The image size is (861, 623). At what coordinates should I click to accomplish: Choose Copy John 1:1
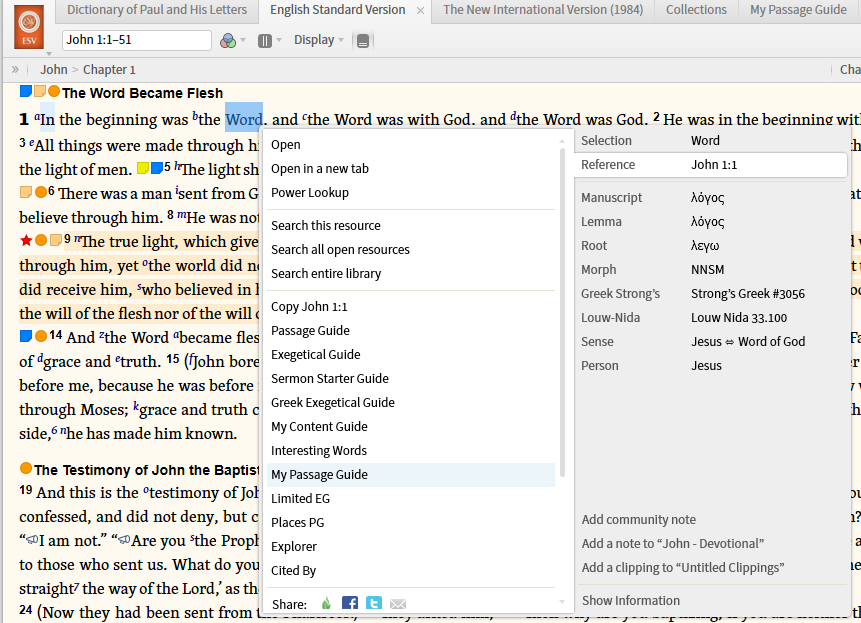pos(411,307)
